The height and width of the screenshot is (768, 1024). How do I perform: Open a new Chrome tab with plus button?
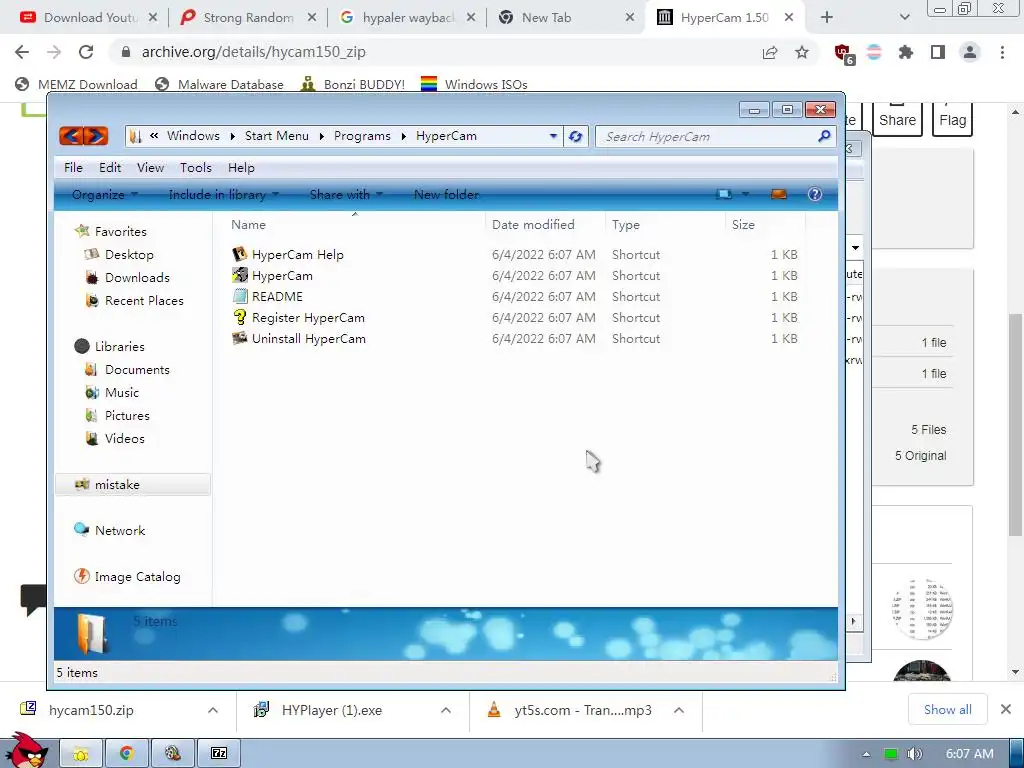(x=826, y=18)
